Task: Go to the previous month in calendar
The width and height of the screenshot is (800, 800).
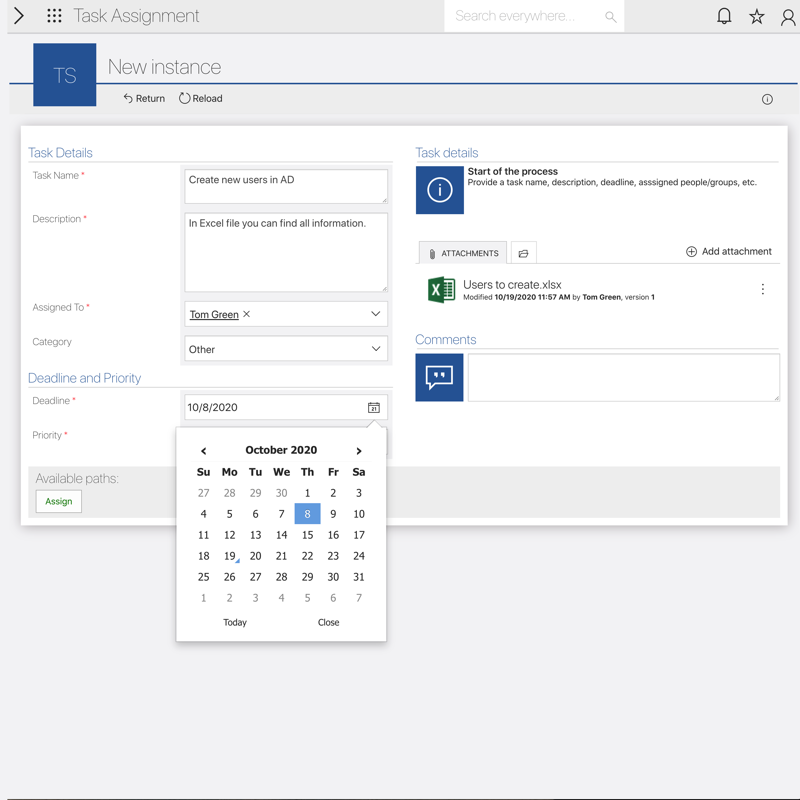Action: tap(204, 451)
